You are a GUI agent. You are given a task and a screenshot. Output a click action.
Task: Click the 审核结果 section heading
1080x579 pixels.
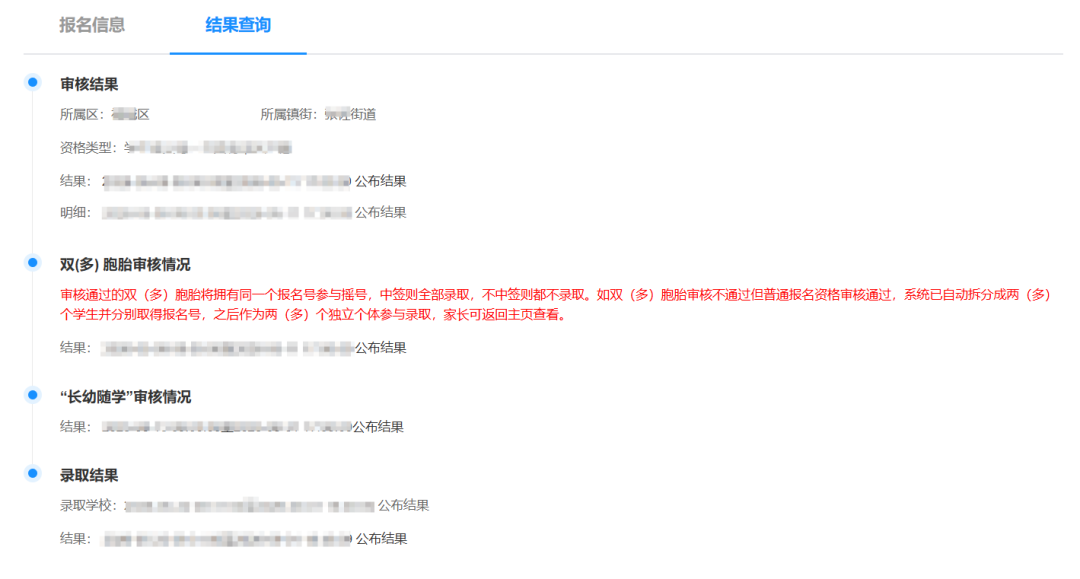pyautogui.click(x=89, y=85)
